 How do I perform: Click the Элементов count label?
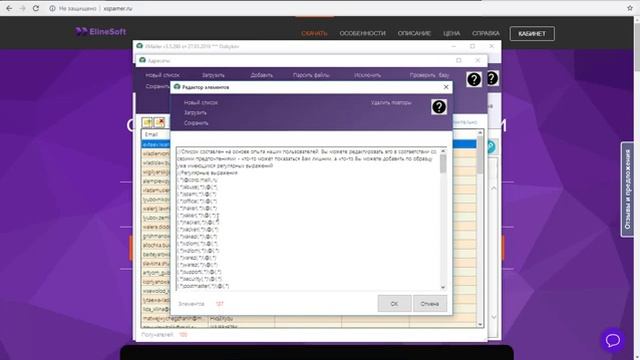click(x=191, y=304)
